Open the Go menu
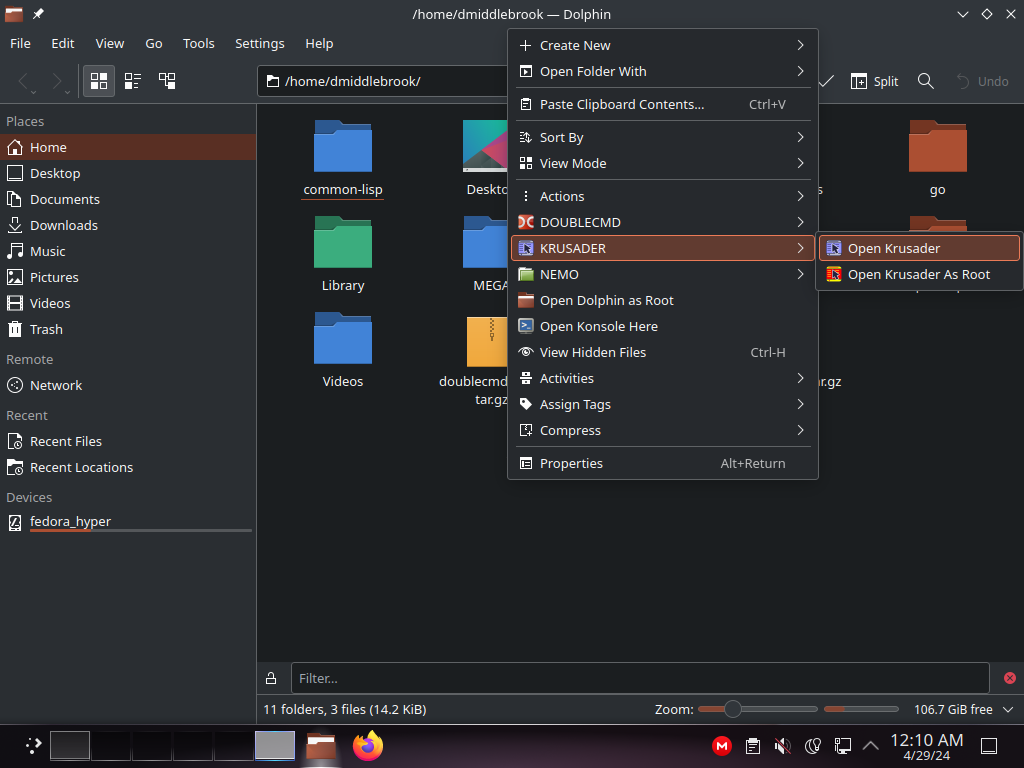This screenshot has width=1024, height=768. coord(153,43)
